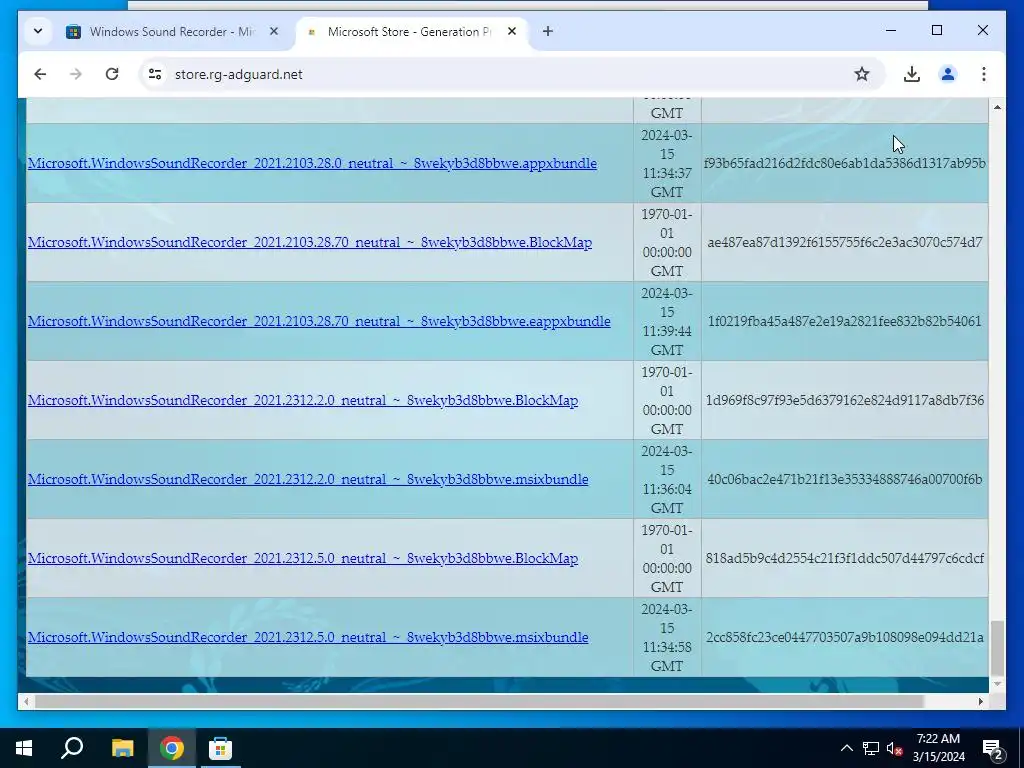Click hash starting 818ad5b9c4d2554c
This screenshot has width=1024, height=768.
[x=844, y=558]
